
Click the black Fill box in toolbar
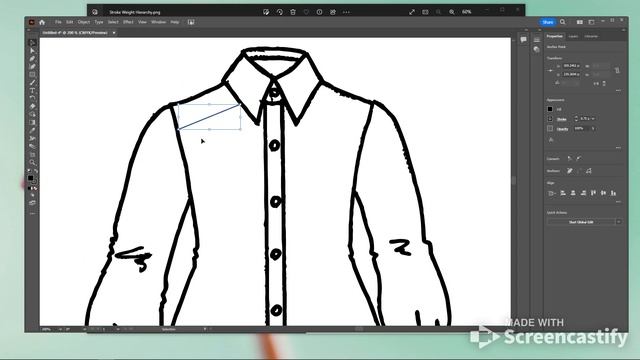[31, 178]
